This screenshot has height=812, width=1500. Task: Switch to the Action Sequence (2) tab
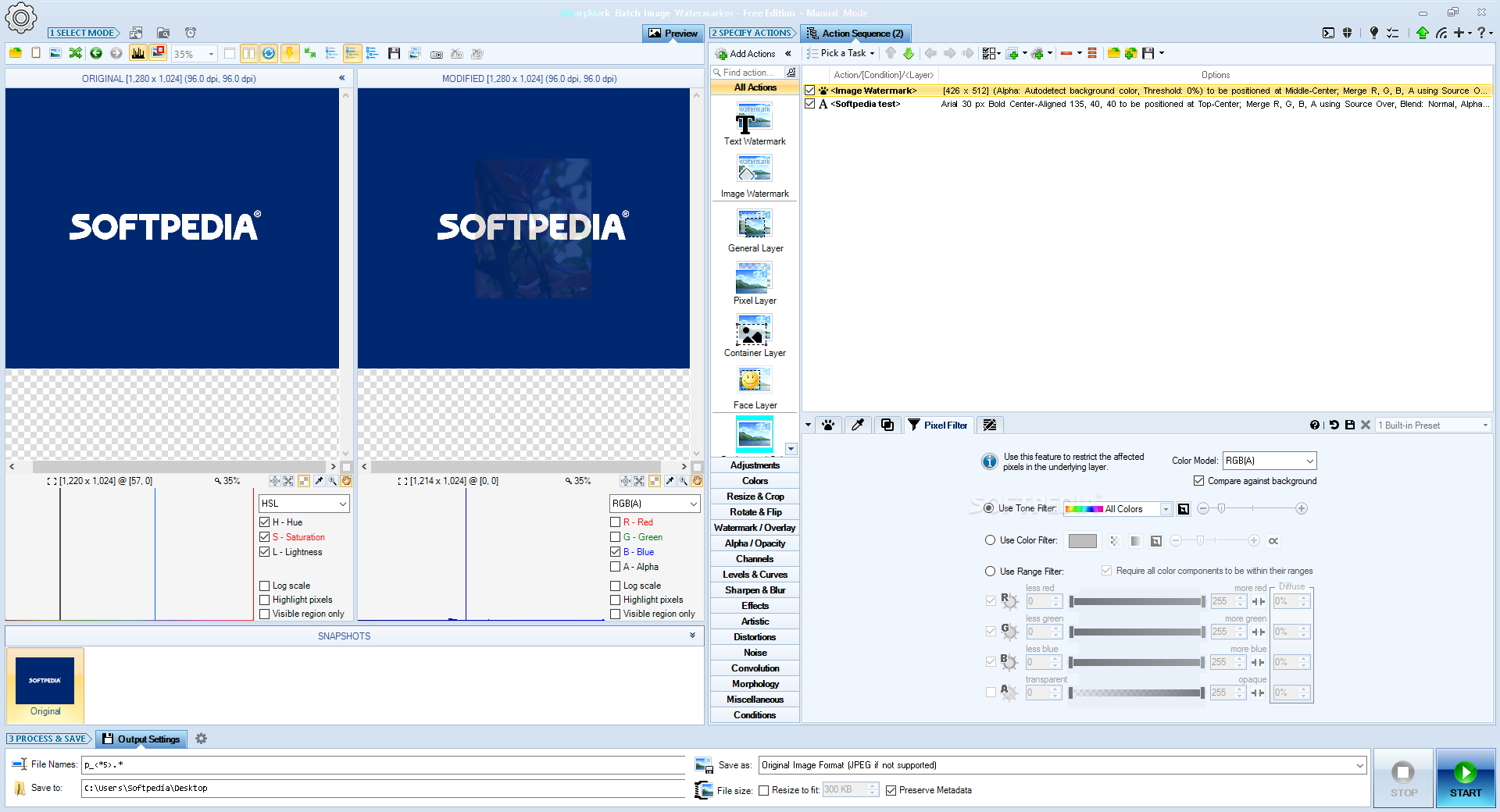tap(855, 34)
